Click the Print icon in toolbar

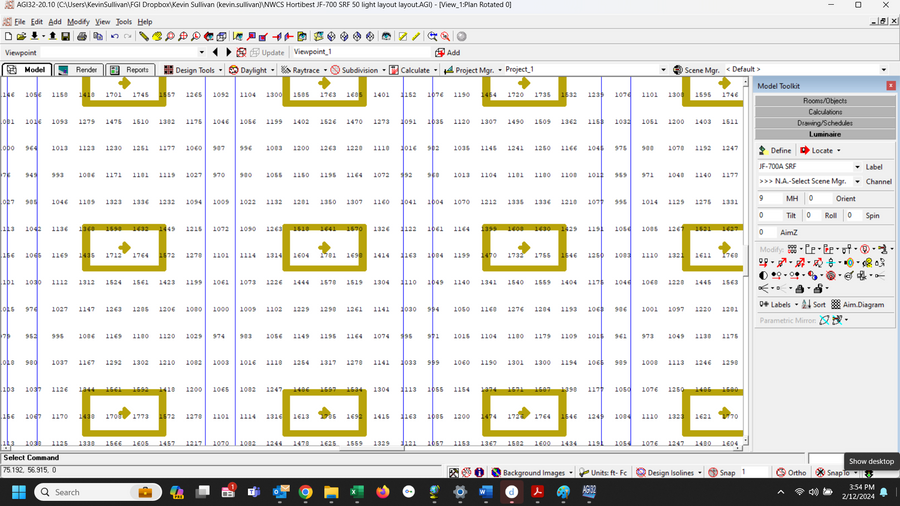(82, 37)
